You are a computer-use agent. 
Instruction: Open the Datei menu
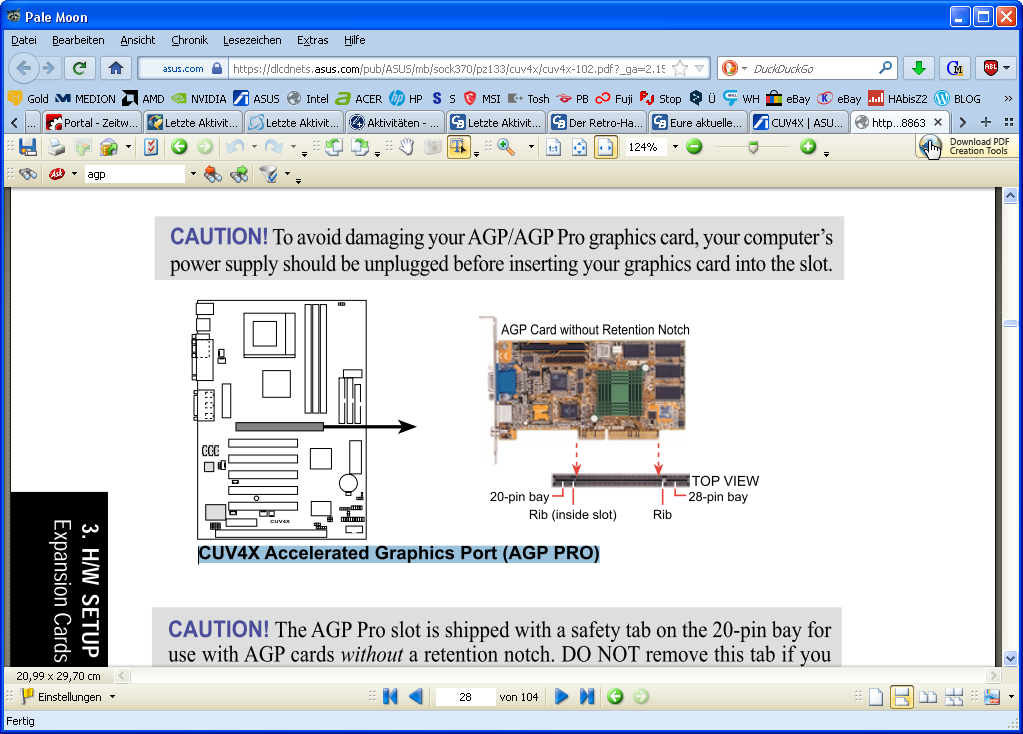click(23, 40)
